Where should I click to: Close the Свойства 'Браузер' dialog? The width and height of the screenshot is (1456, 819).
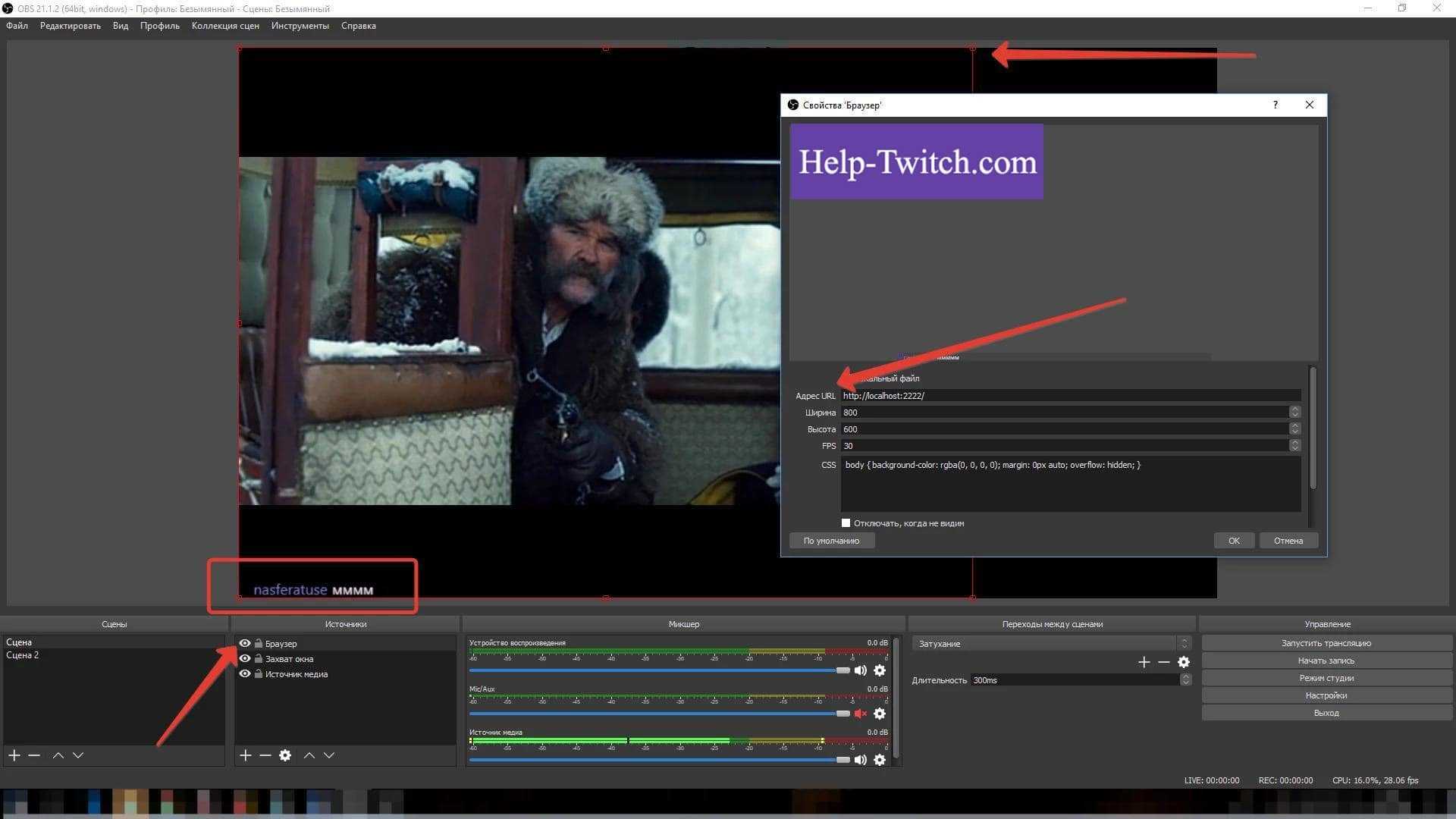1310,105
